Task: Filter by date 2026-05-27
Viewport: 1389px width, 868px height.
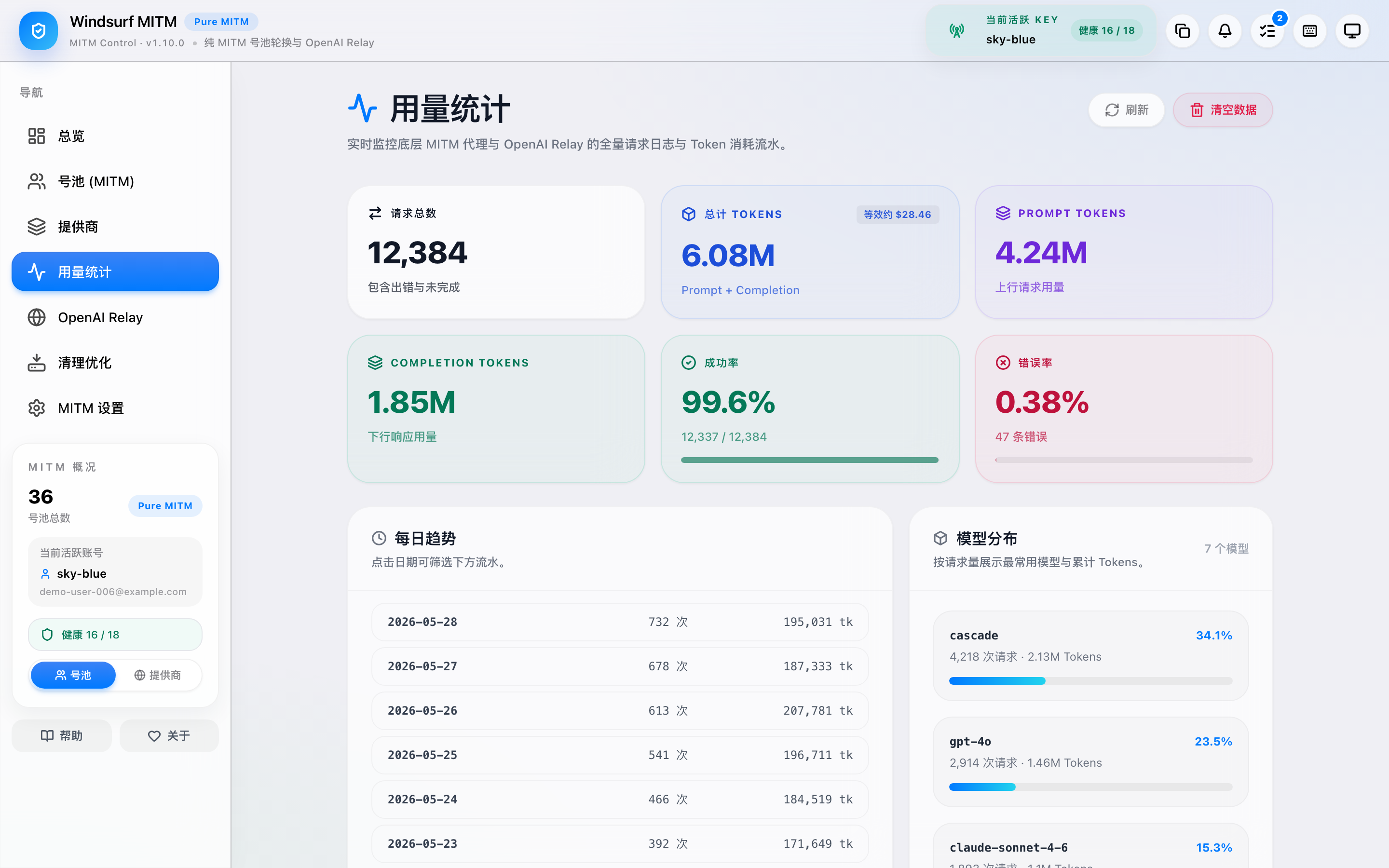Action: [x=620, y=666]
